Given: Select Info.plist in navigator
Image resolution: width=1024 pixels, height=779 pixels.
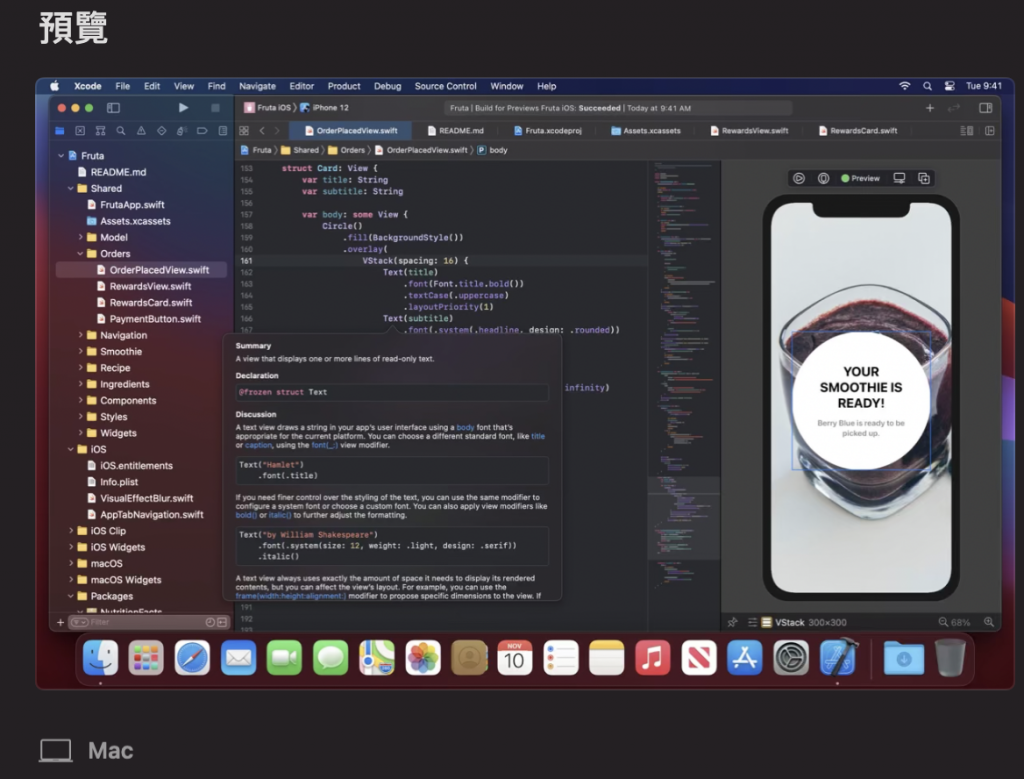Looking at the screenshot, I should (x=112, y=482).
